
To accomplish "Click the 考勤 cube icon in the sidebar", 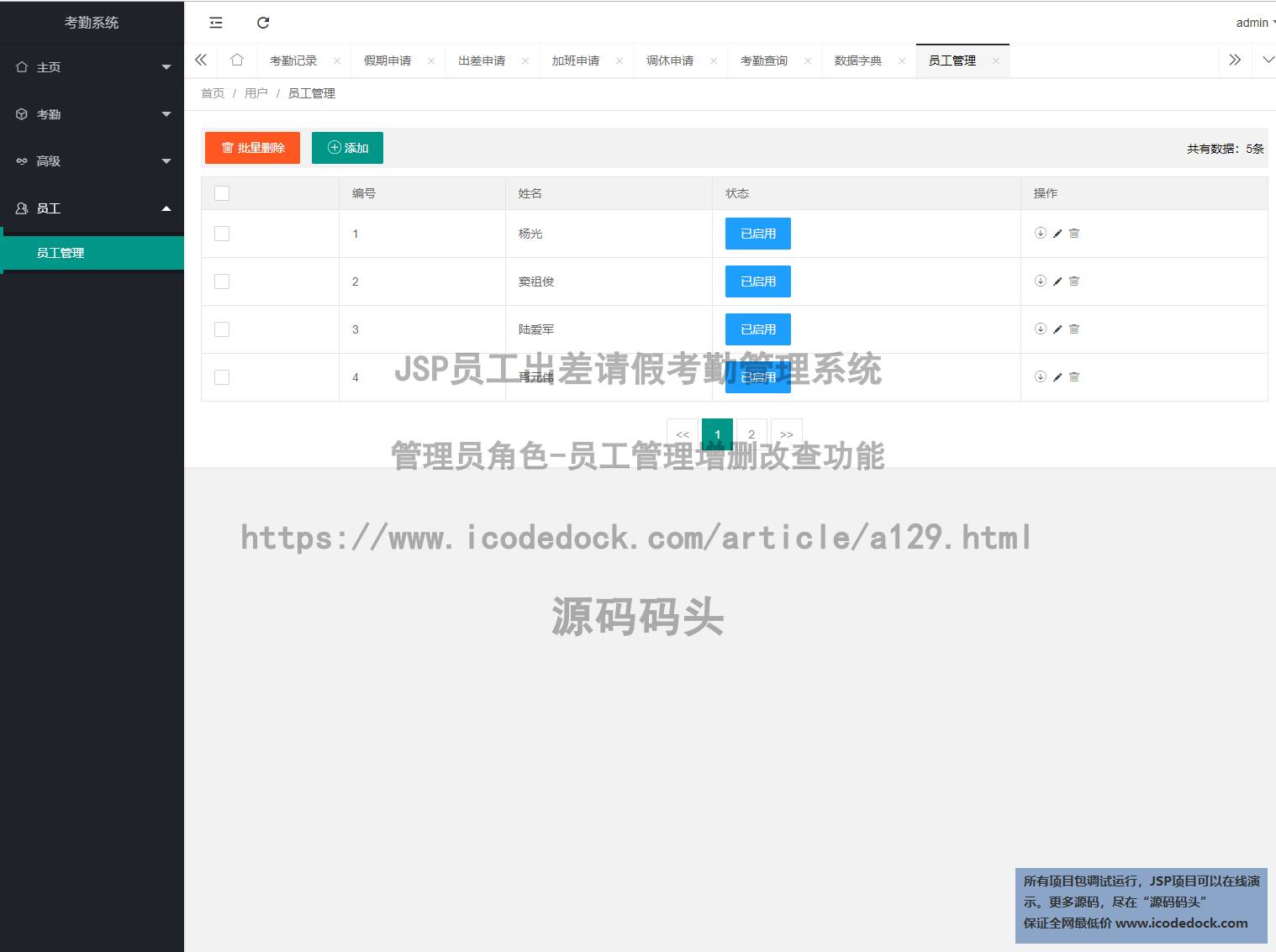I will pyautogui.click(x=22, y=114).
